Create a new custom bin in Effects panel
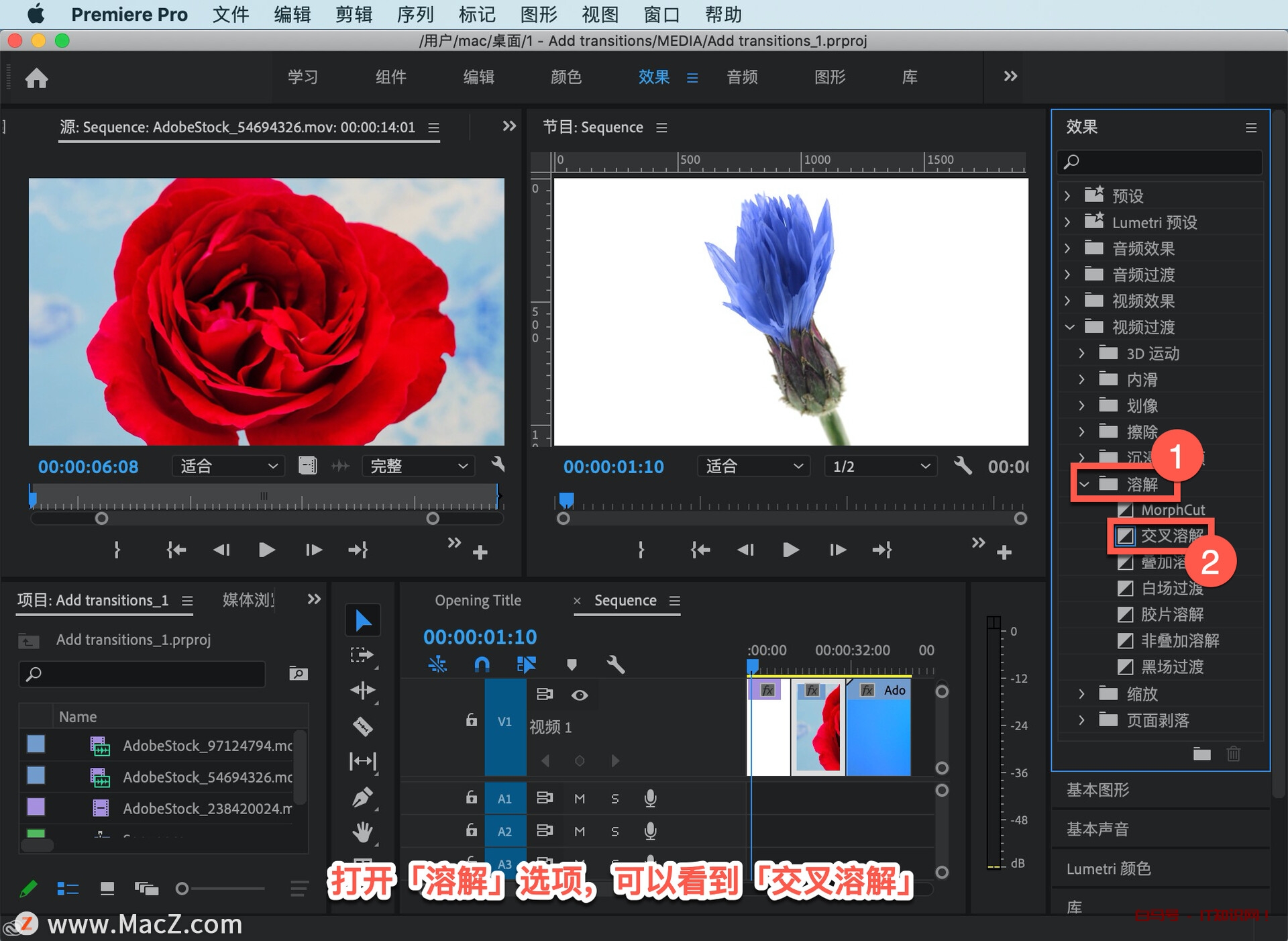The height and width of the screenshot is (941, 1288). click(x=1201, y=754)
